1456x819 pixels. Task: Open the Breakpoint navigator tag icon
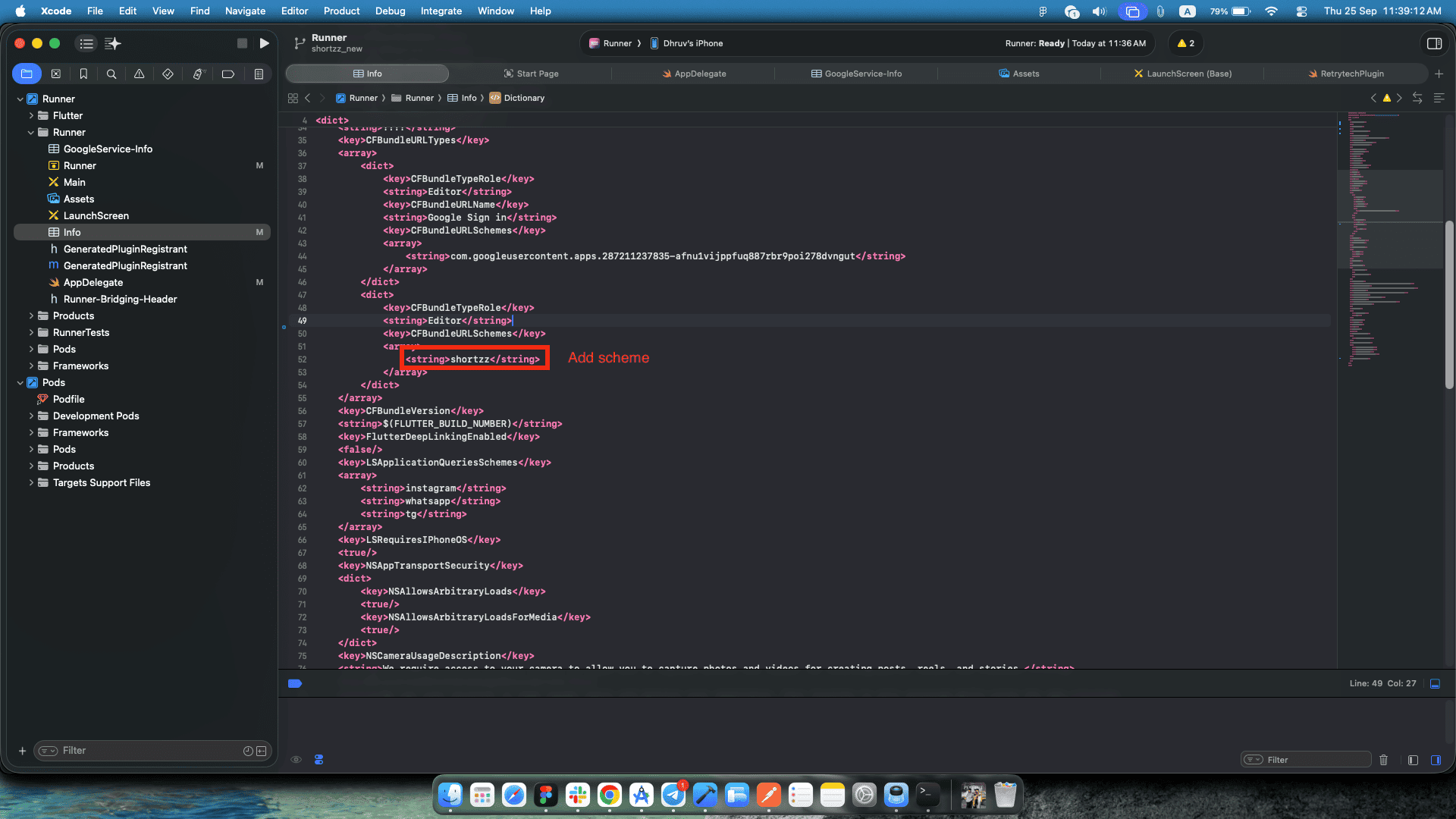227,74
